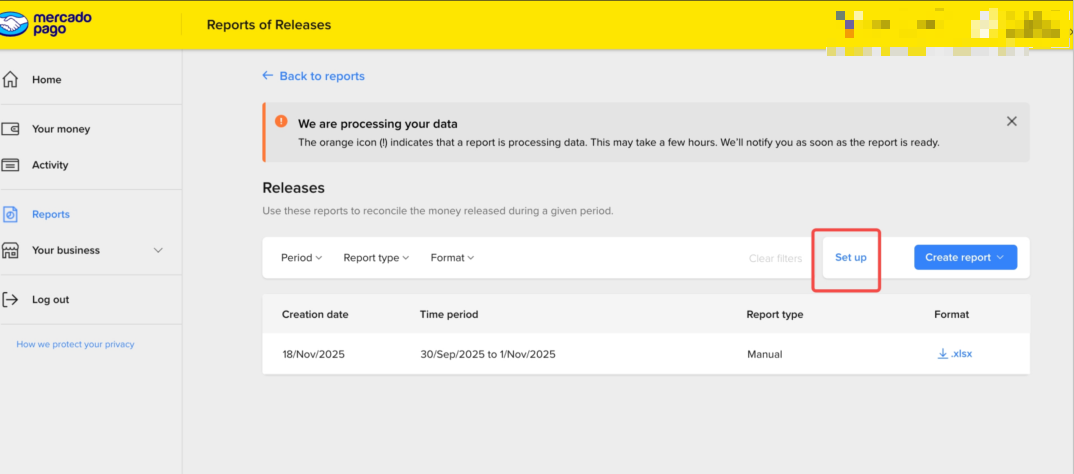The height and width of the screenshot is (474, 1074).
Task: Open the Report type filter dropdown
Action: pyautogui.click(x=376, y=258)
